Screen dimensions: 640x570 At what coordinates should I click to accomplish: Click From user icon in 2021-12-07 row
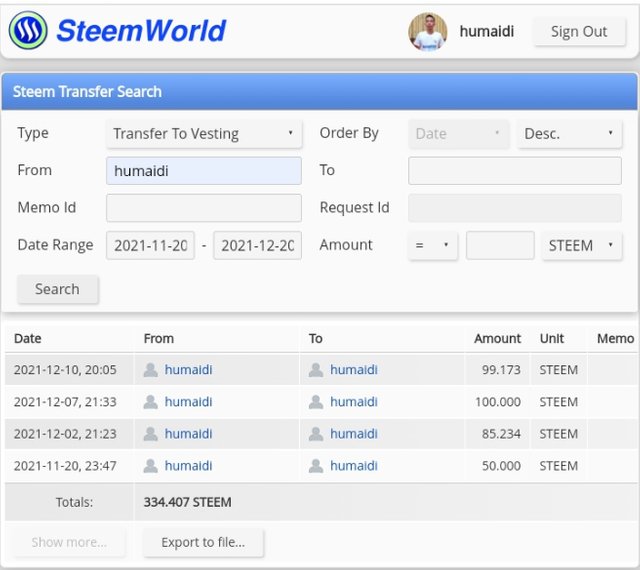[x=151, y=402]
